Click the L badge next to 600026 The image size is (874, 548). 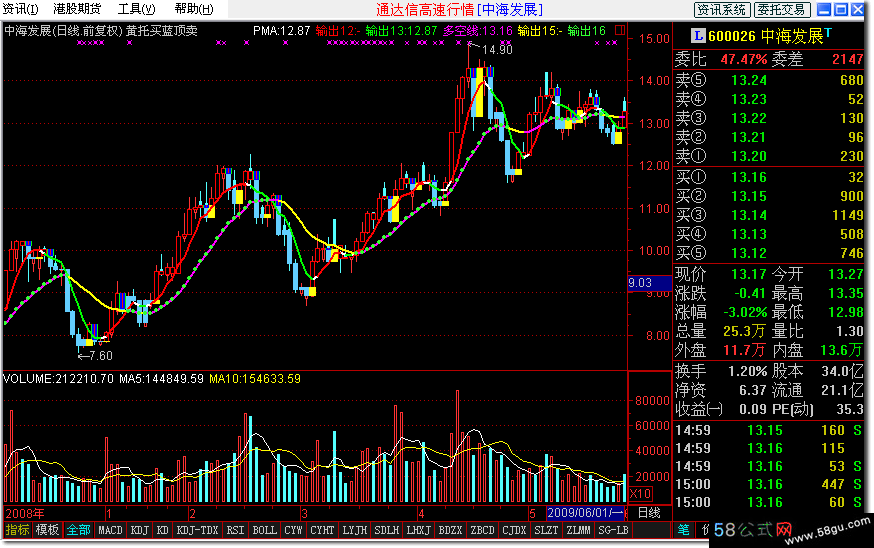(x=697, y=36)
